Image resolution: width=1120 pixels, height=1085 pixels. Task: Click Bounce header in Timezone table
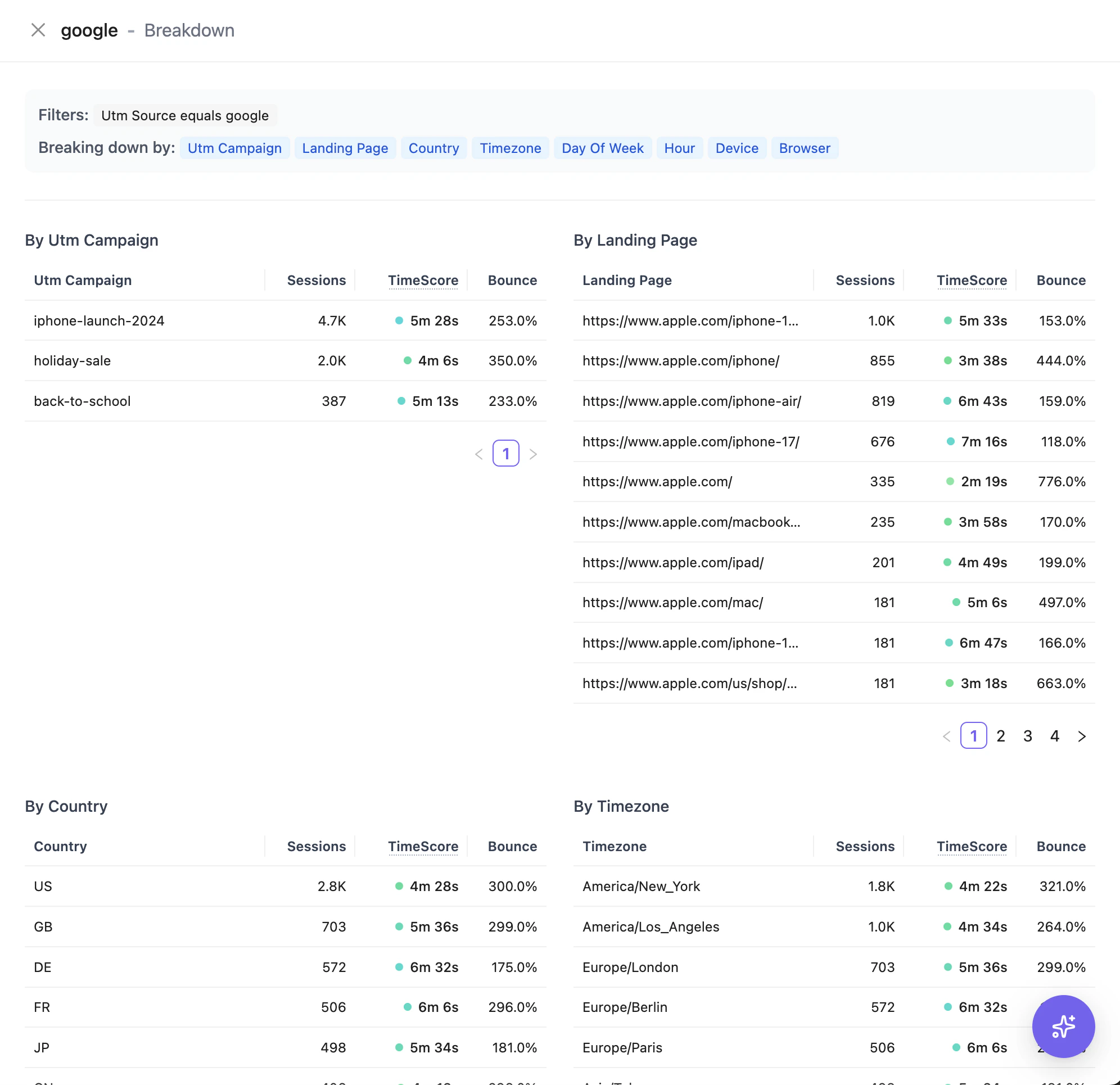pos(1061,846)
